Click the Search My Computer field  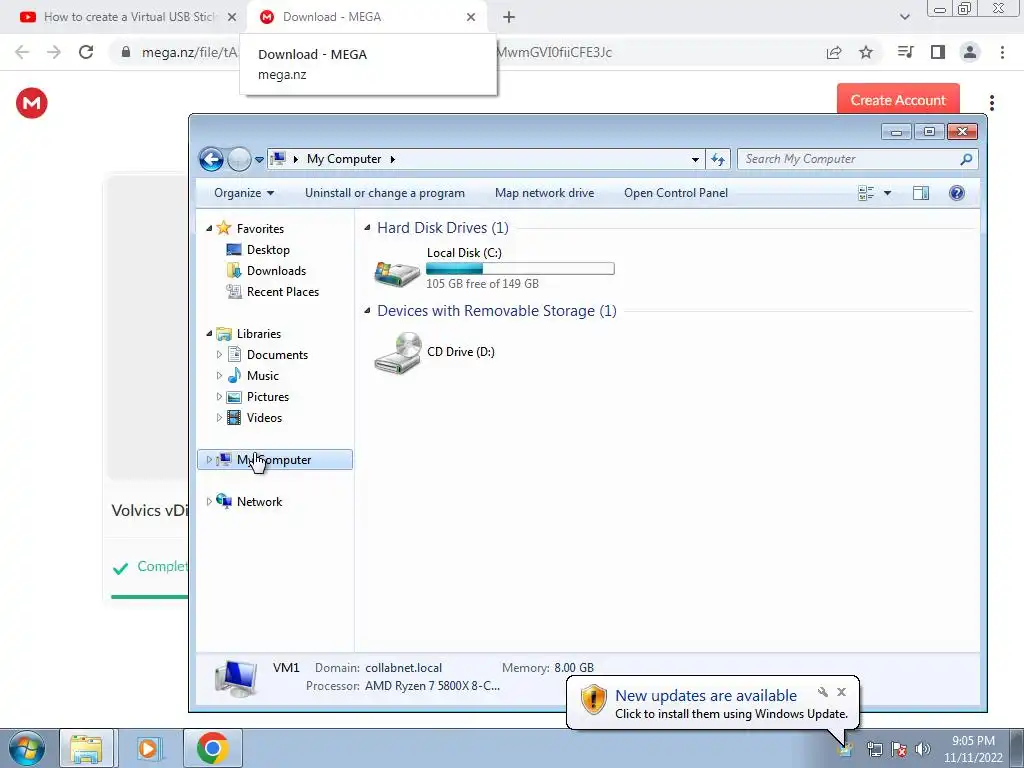click(x=857, y=159)
